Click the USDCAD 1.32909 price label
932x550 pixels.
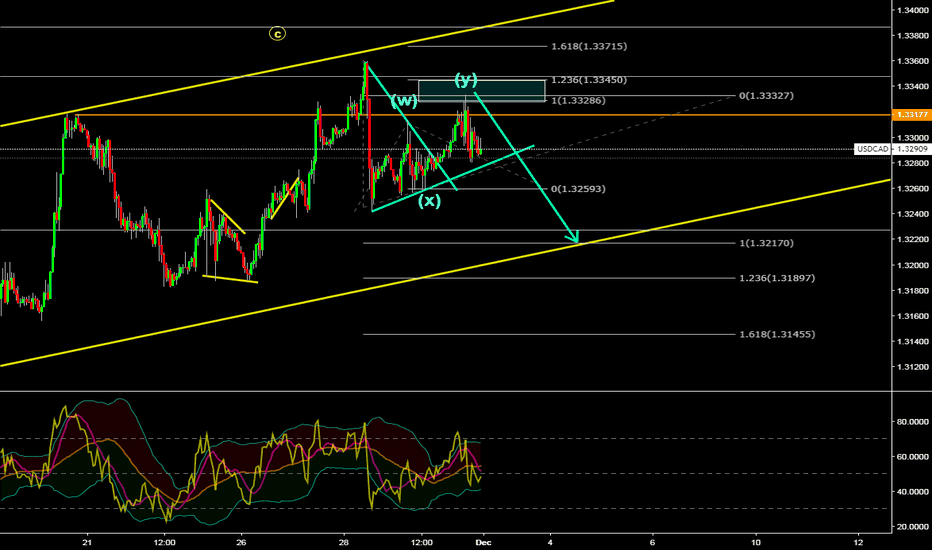pos(893,149)
